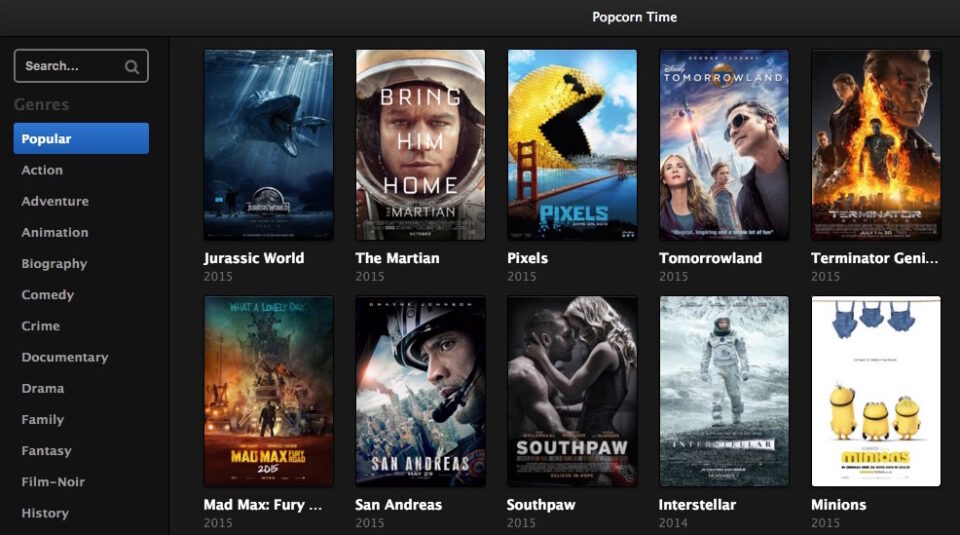Open the Tomorrowland poster
This screenshot has height=535, width=960.
coord(724,145)
